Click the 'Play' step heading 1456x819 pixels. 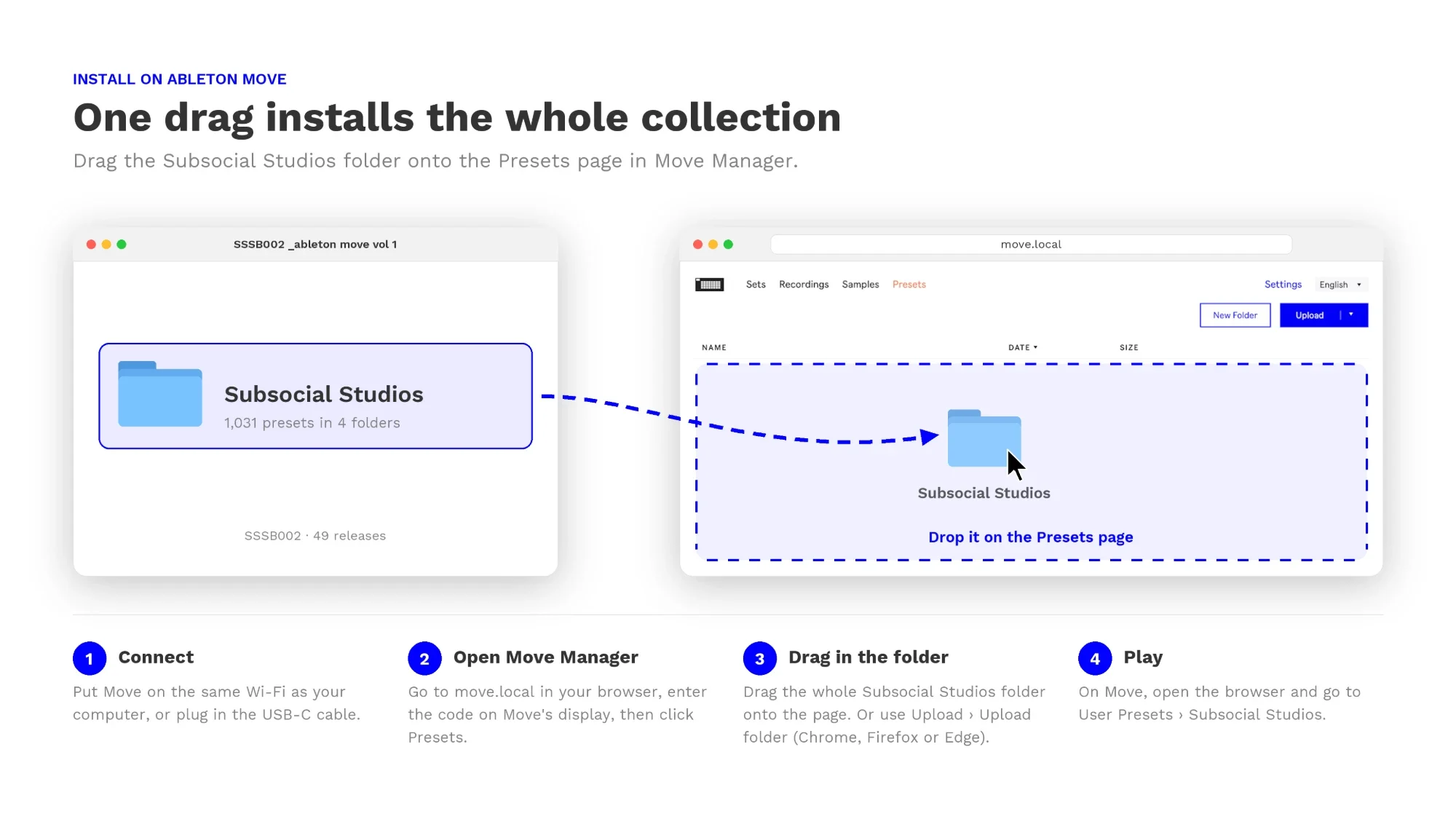pyautogui.click(x=1143, y=657)
